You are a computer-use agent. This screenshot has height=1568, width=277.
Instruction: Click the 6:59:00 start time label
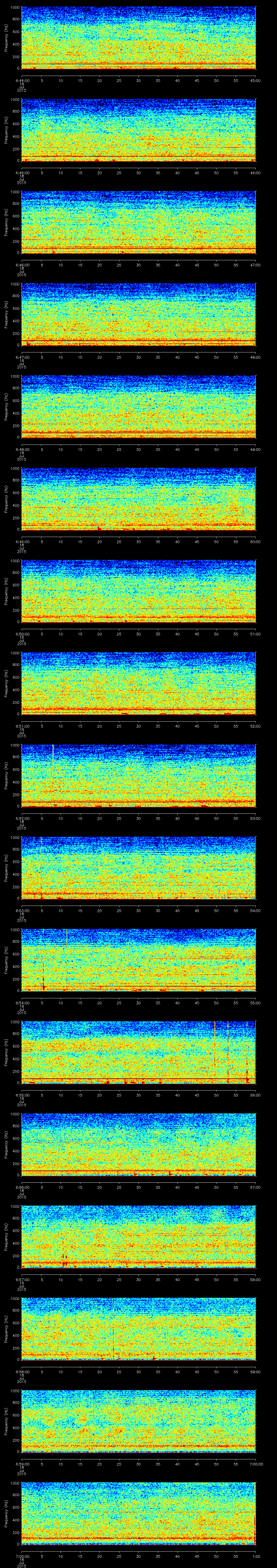22,1463
